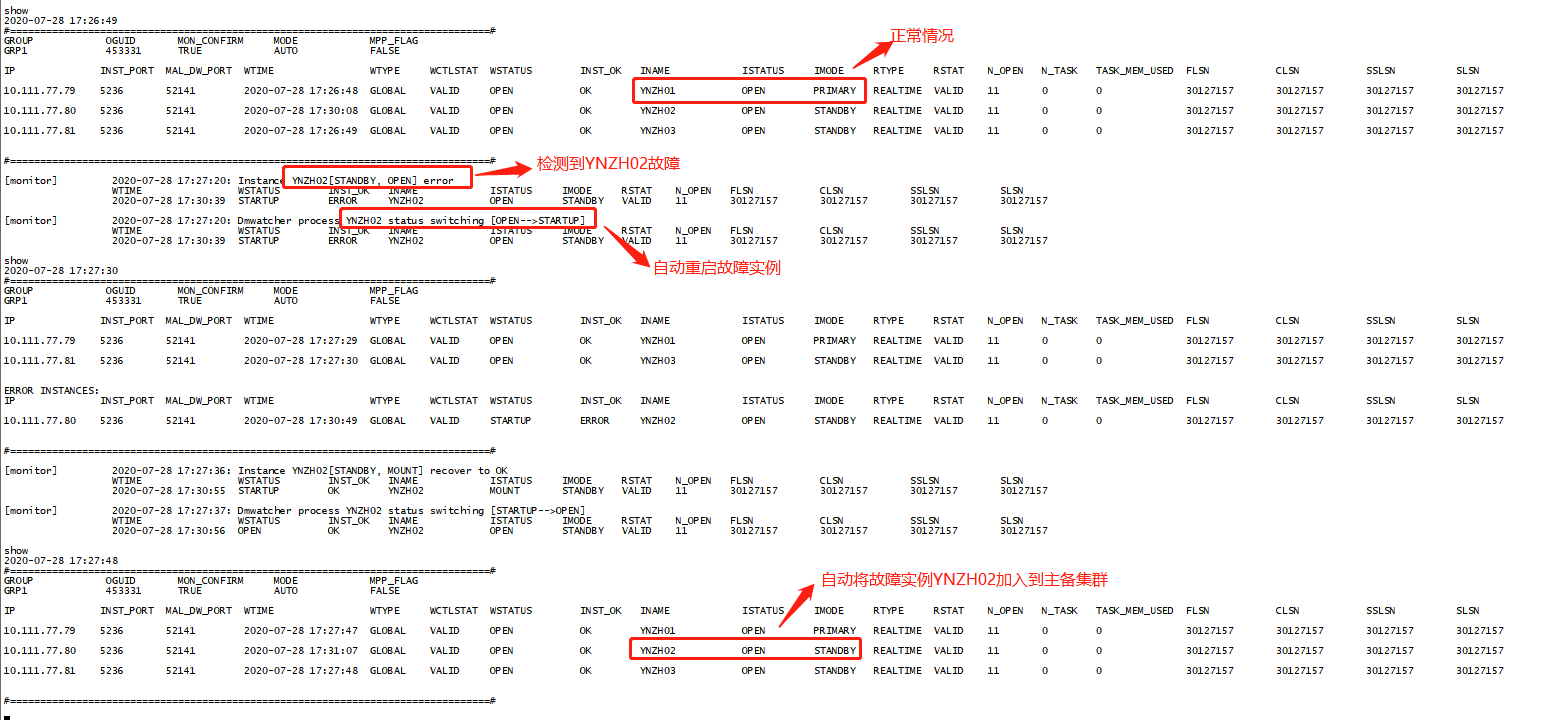The image size is (1547, 720).
Task: Click VALID WCTLSTAT in the 17:30:49 row
Action: [445, 421]
